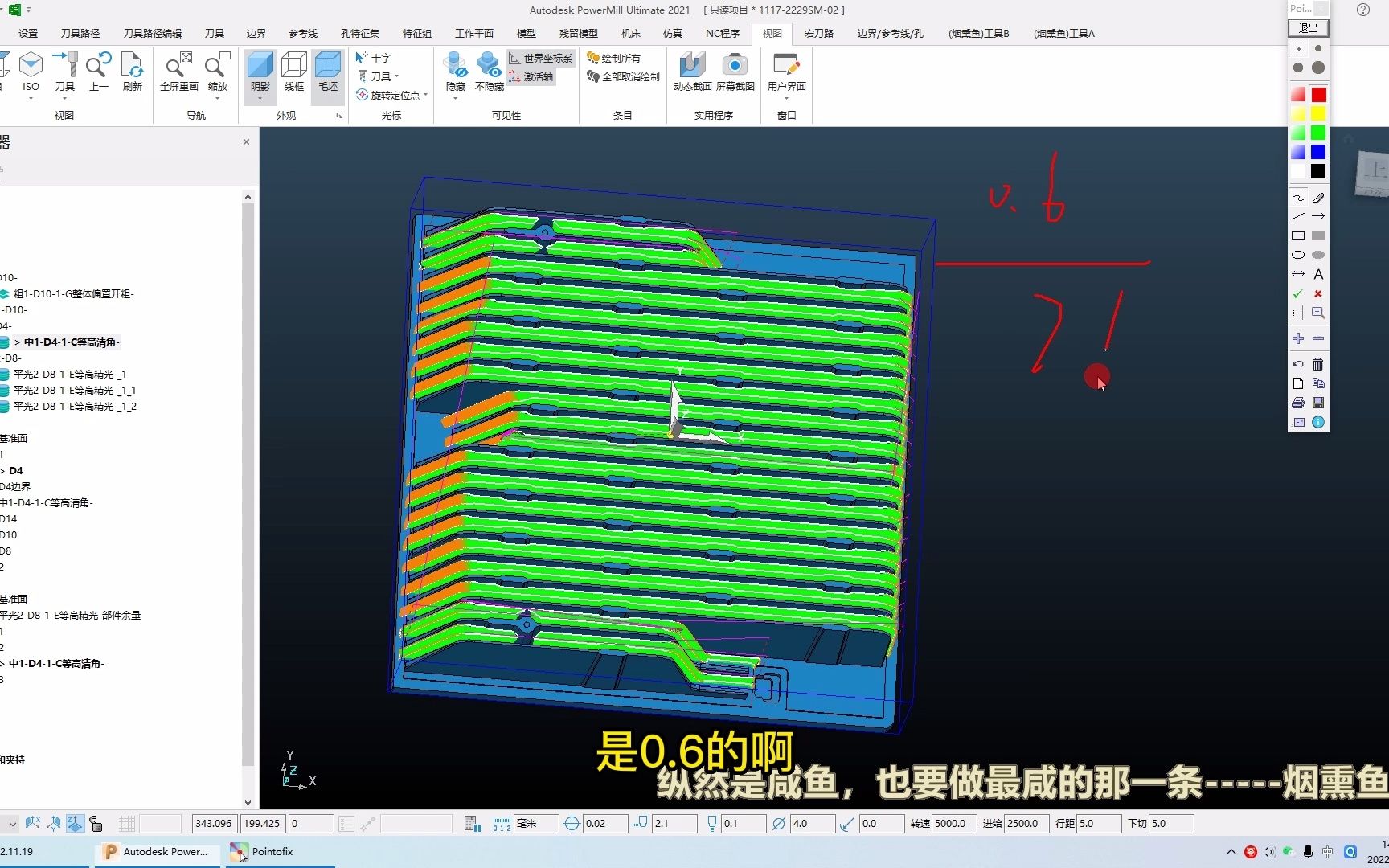Click 绘制所有 draw all button
Viewport: 1389px width, 868px height.
tap(614, 58)
